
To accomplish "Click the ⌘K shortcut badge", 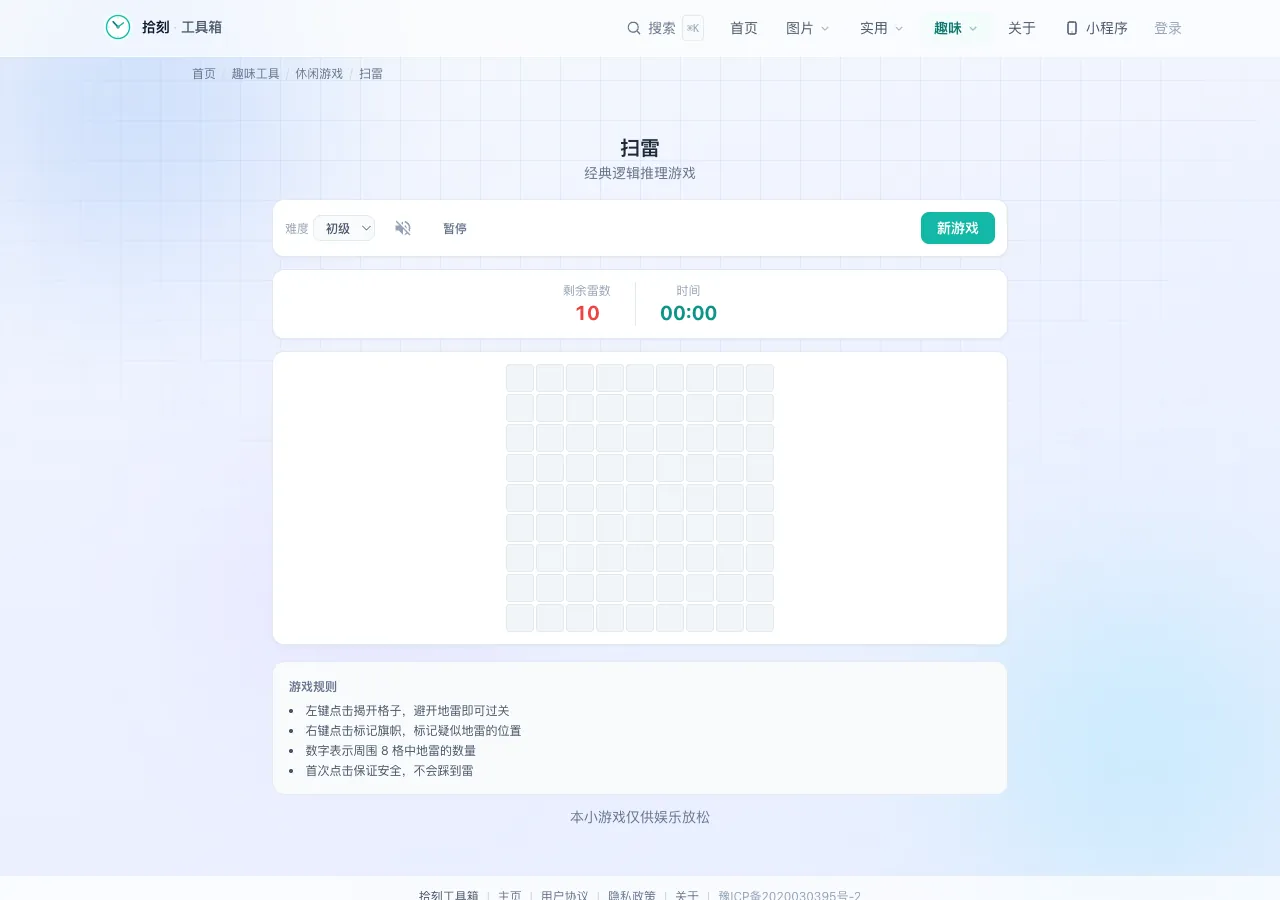I will [693, 28].
